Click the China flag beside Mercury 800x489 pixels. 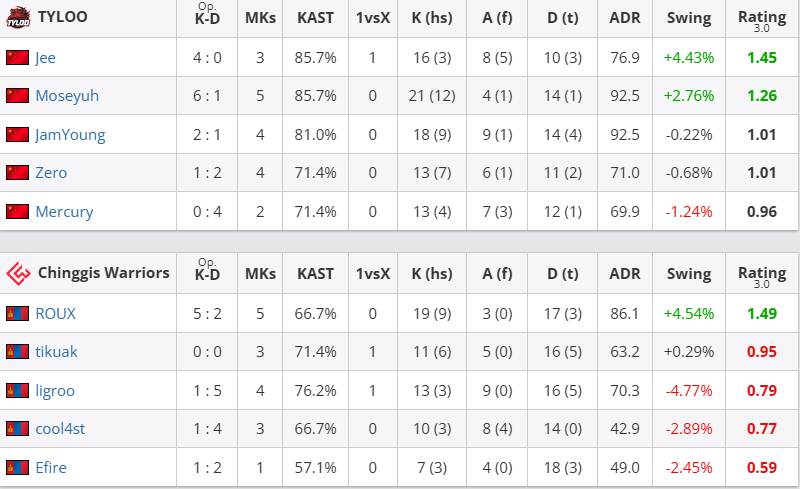[x=17, y=212]
